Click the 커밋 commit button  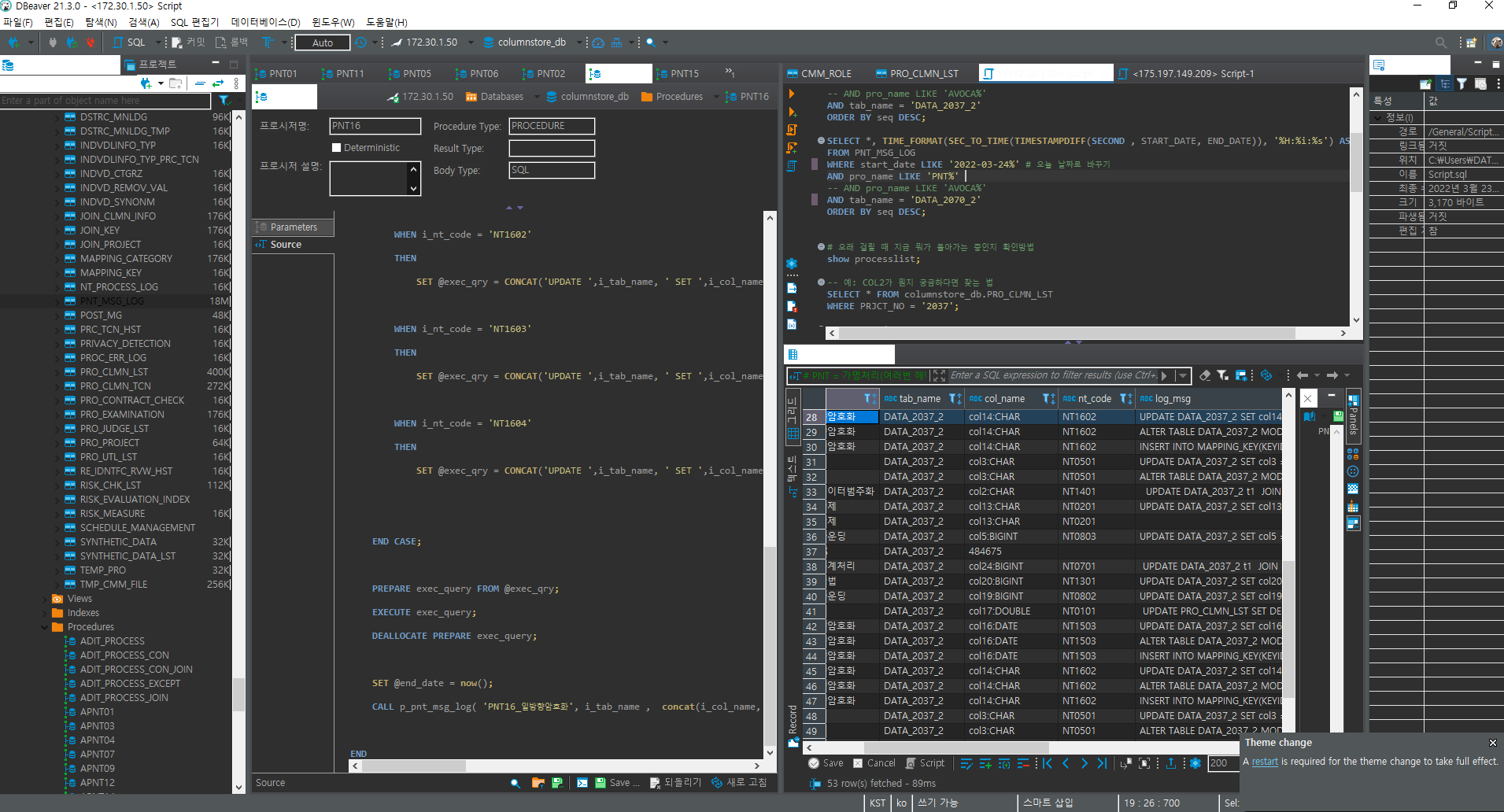coord(189,42)
